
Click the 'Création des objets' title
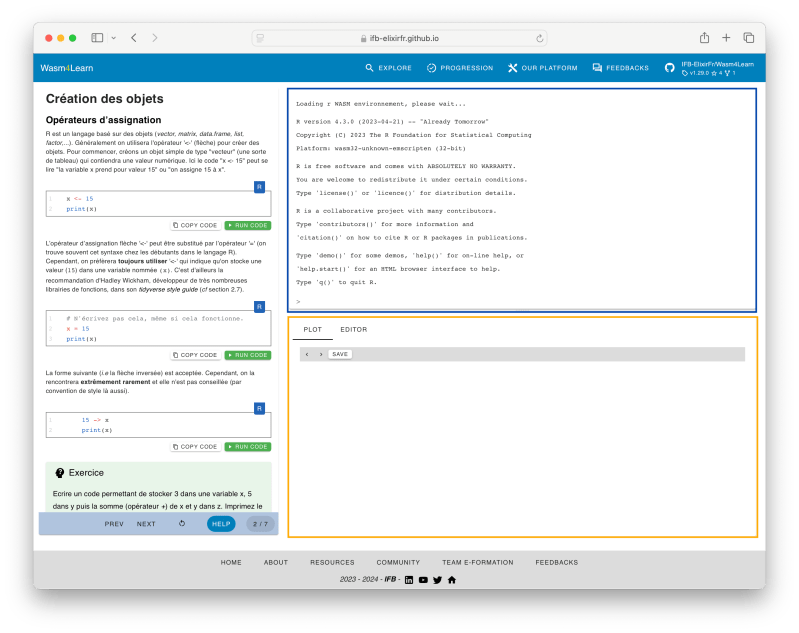[x=104, y=99]
